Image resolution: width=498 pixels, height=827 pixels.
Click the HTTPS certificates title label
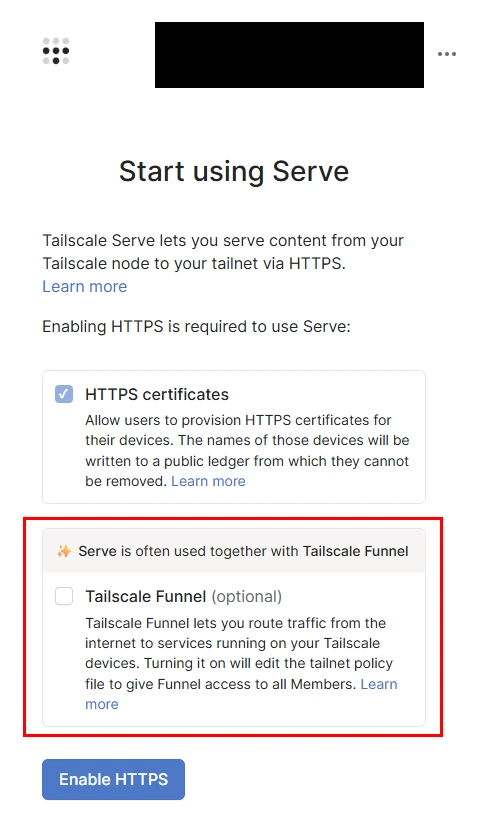click(157, 395)
